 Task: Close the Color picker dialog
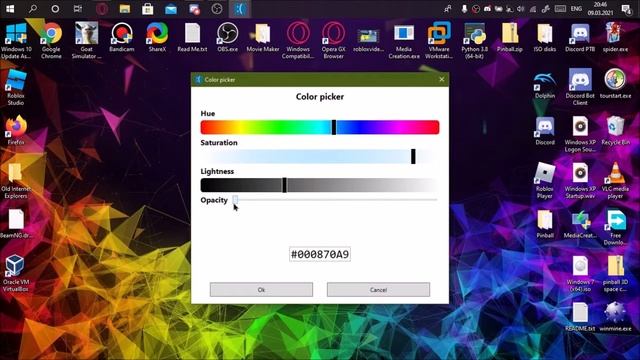click(x=442, y=80)
